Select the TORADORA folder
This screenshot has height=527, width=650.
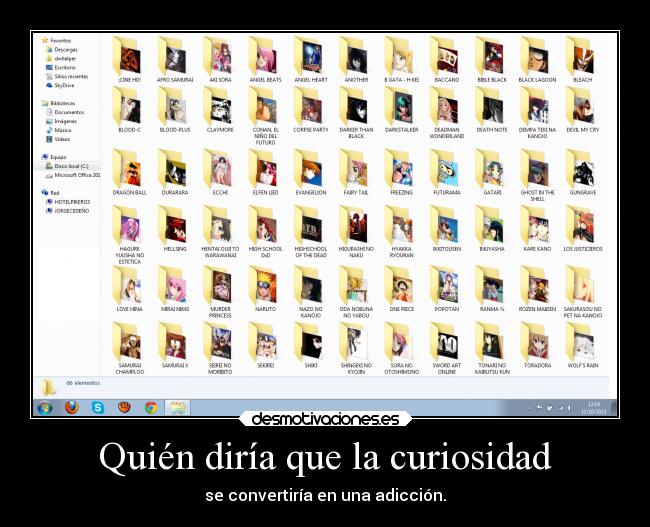tap(537, 346)
